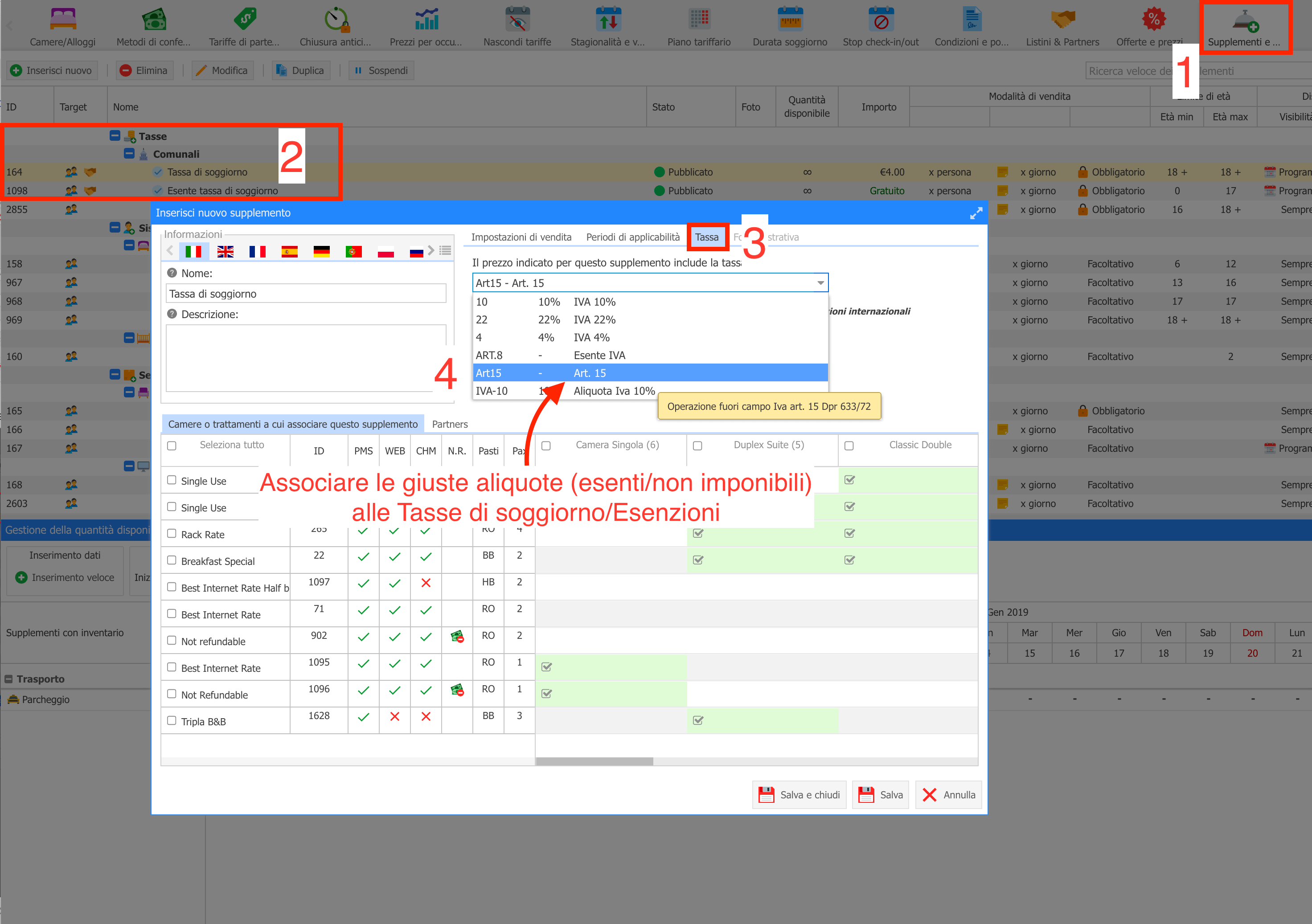Click Annulla button
This screenshot has height=924, width=1312.
[x=949, y=795]
